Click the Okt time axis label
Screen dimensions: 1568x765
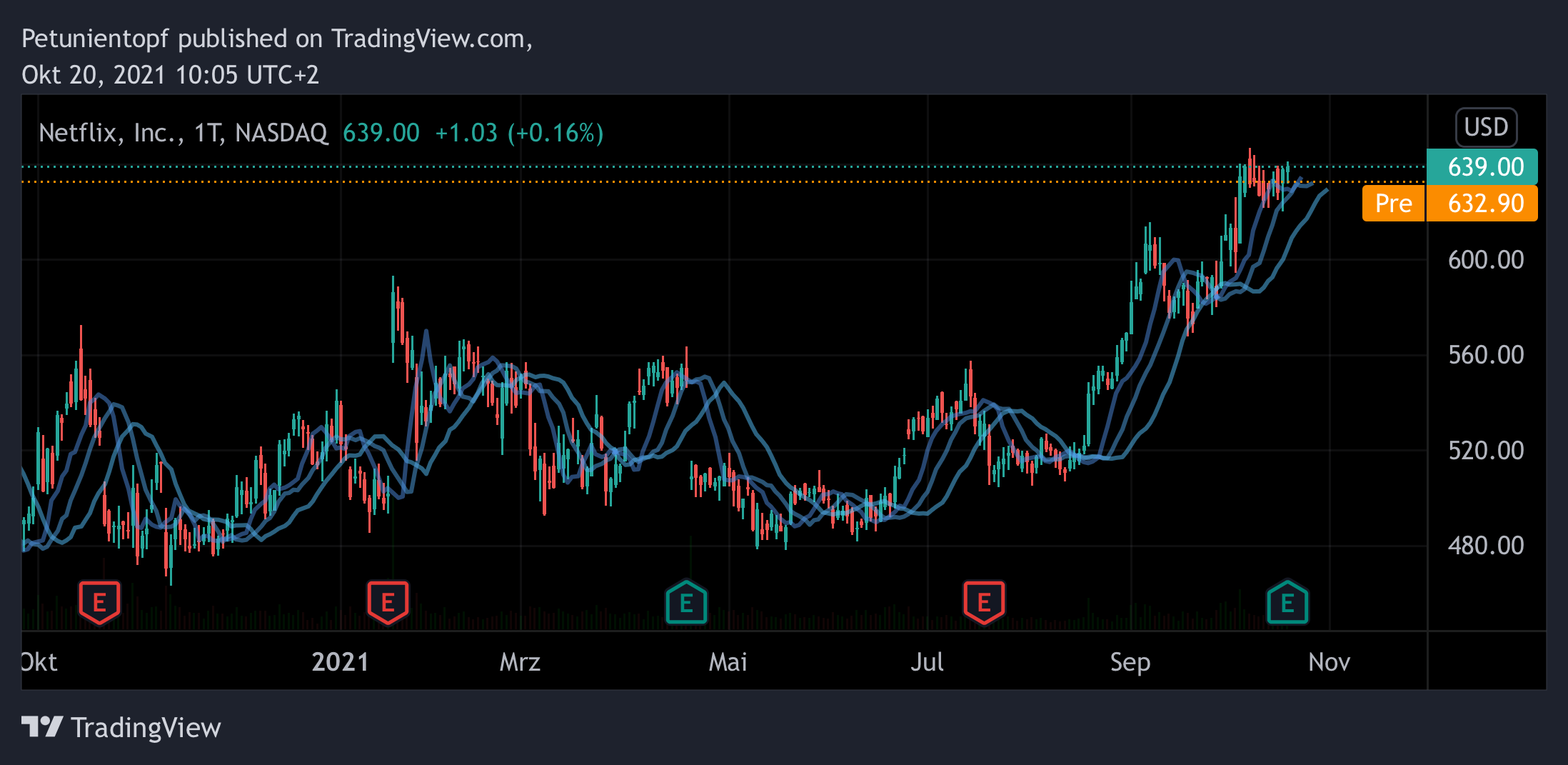tap(39, 662)
